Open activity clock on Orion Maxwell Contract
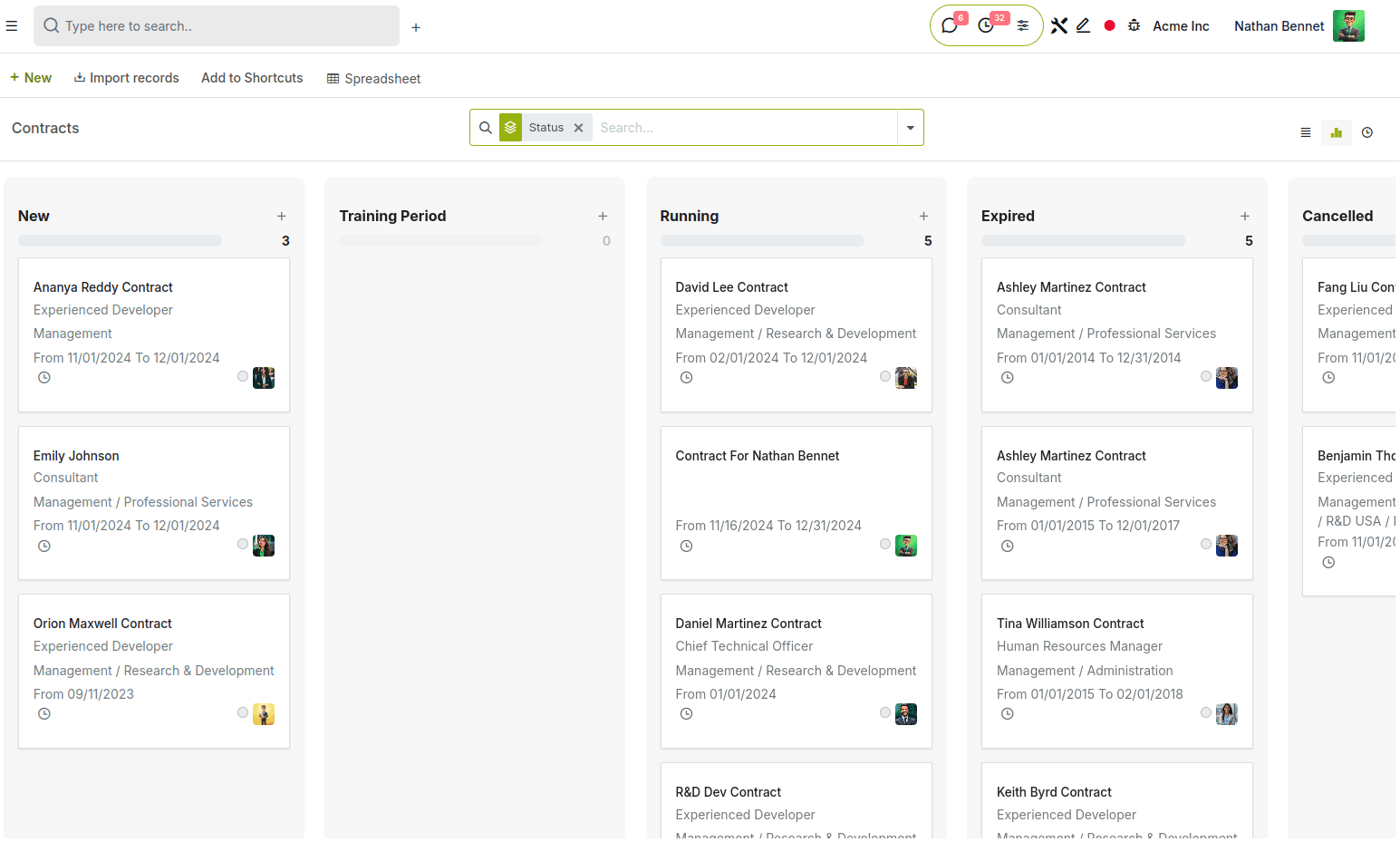 click(44, 714)
